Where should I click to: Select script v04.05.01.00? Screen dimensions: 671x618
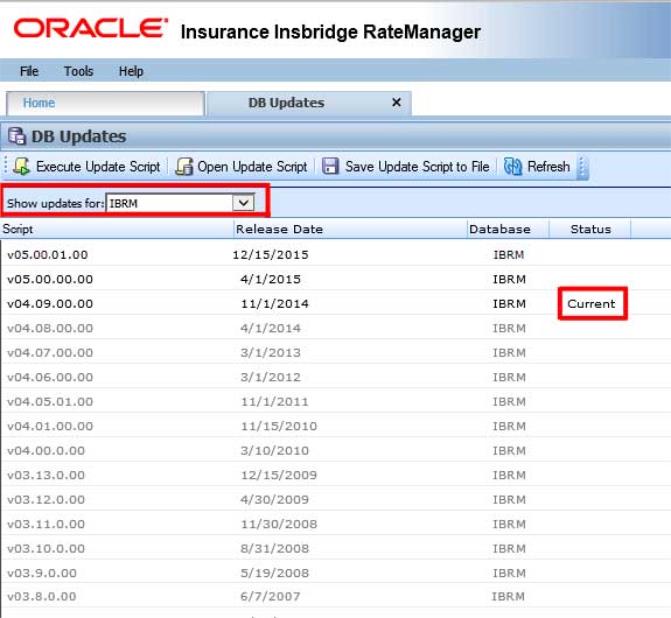click(x=50, y=401)
